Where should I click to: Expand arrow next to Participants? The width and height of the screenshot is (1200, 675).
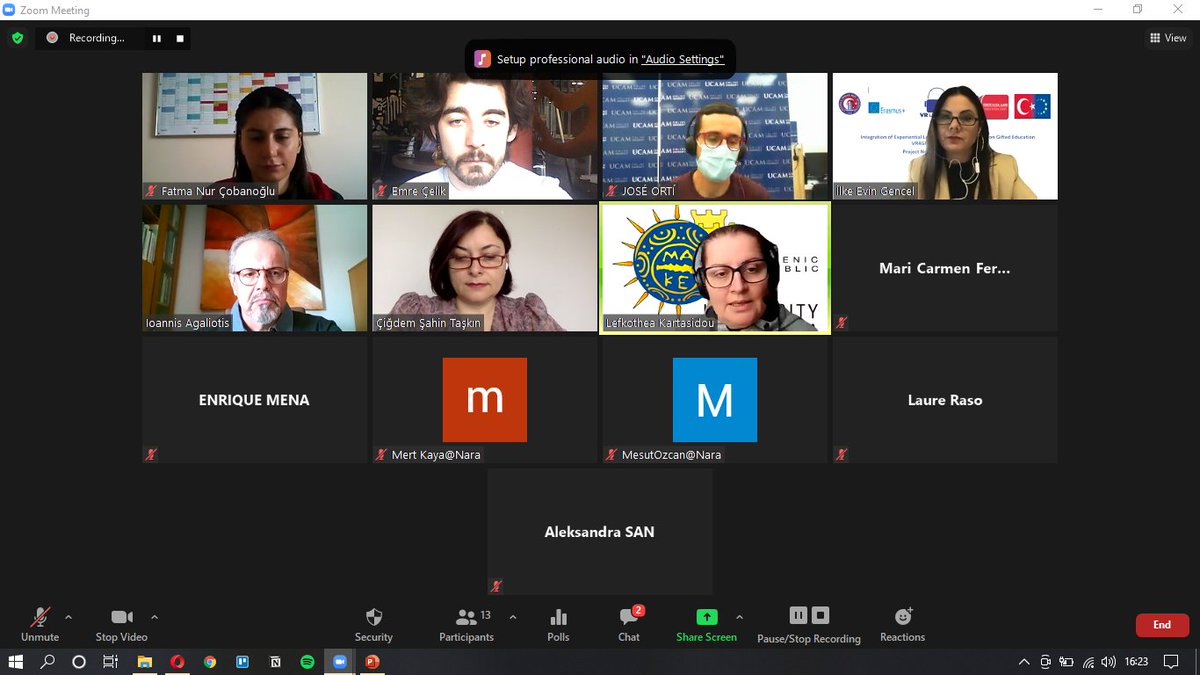click(513, 617)
